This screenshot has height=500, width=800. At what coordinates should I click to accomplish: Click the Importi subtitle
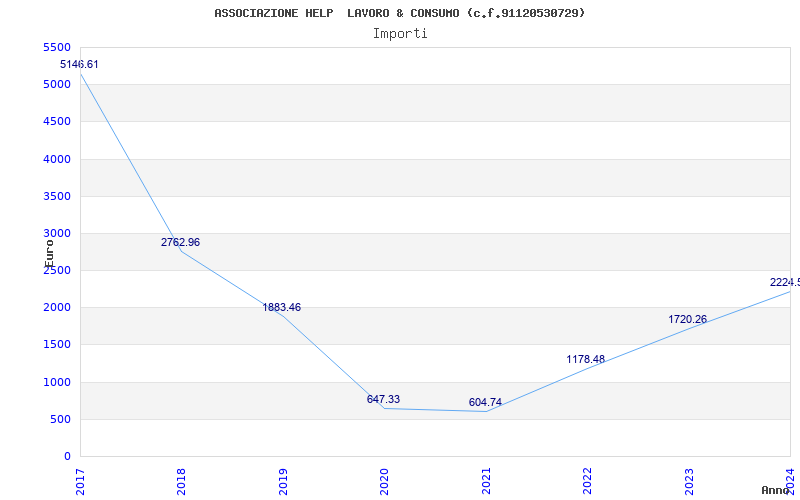[x=400, y=34]
